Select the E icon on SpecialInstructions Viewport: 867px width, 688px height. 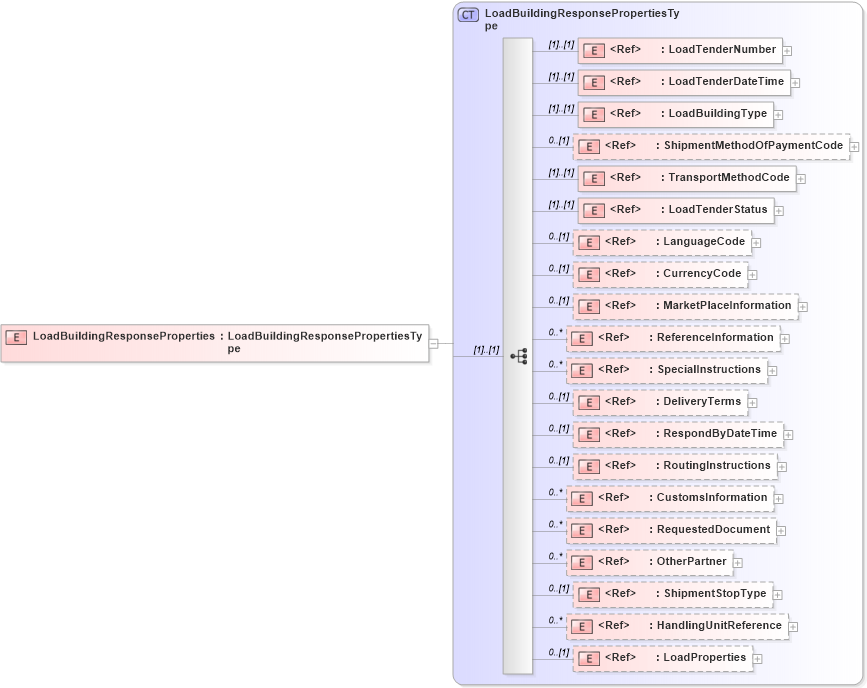pyautogui.click(x=581, y=370)
